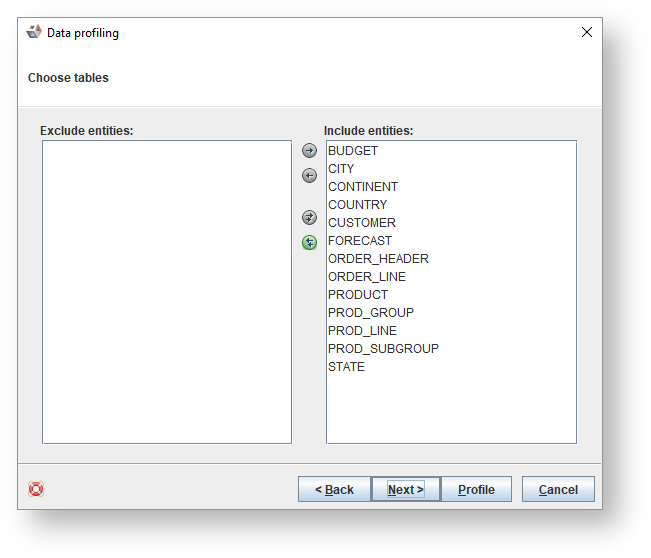Close the Data profiling dialog
The height and width of the screenshot is (558, 651).
point(587,33)
